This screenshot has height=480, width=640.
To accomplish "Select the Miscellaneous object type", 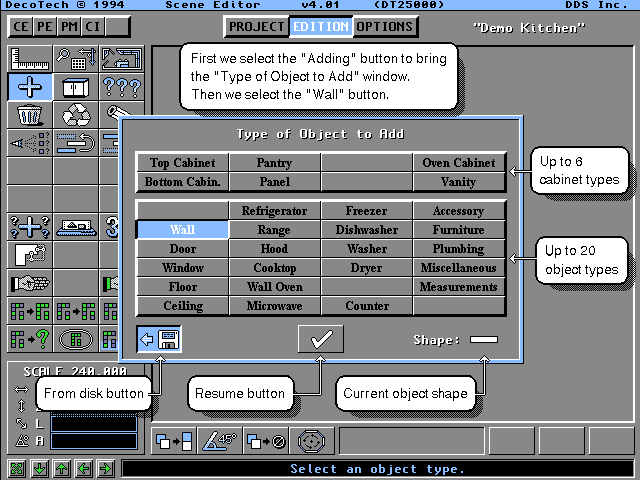I will 459,268.
